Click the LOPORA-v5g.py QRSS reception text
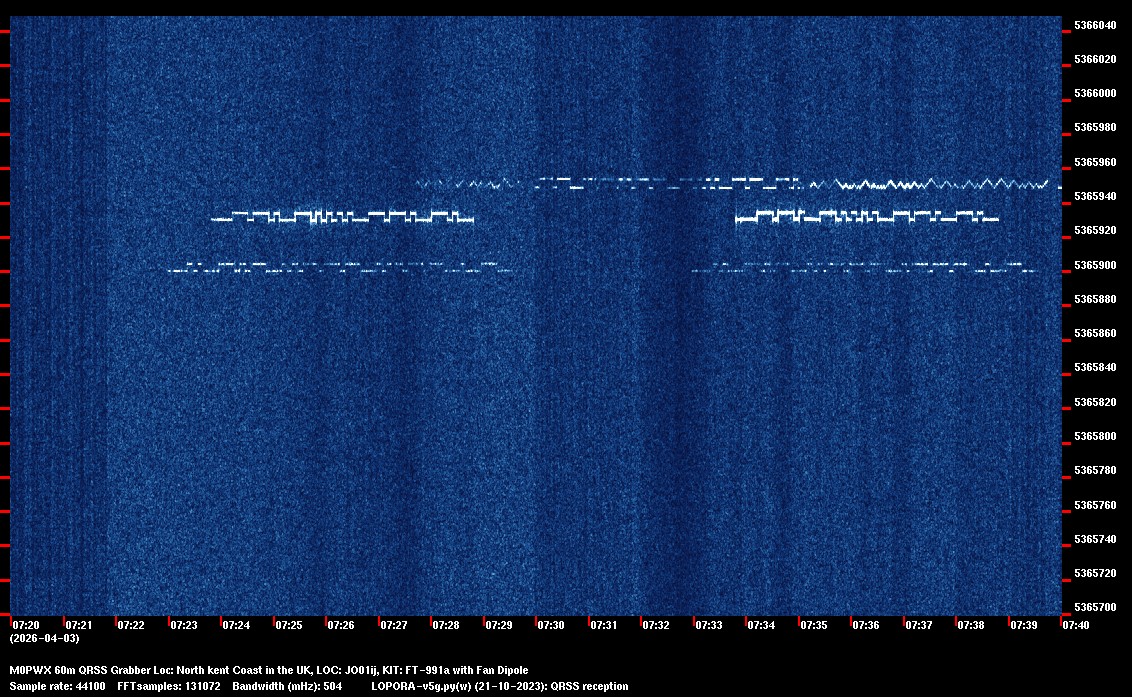 click(x=499, y=686)
